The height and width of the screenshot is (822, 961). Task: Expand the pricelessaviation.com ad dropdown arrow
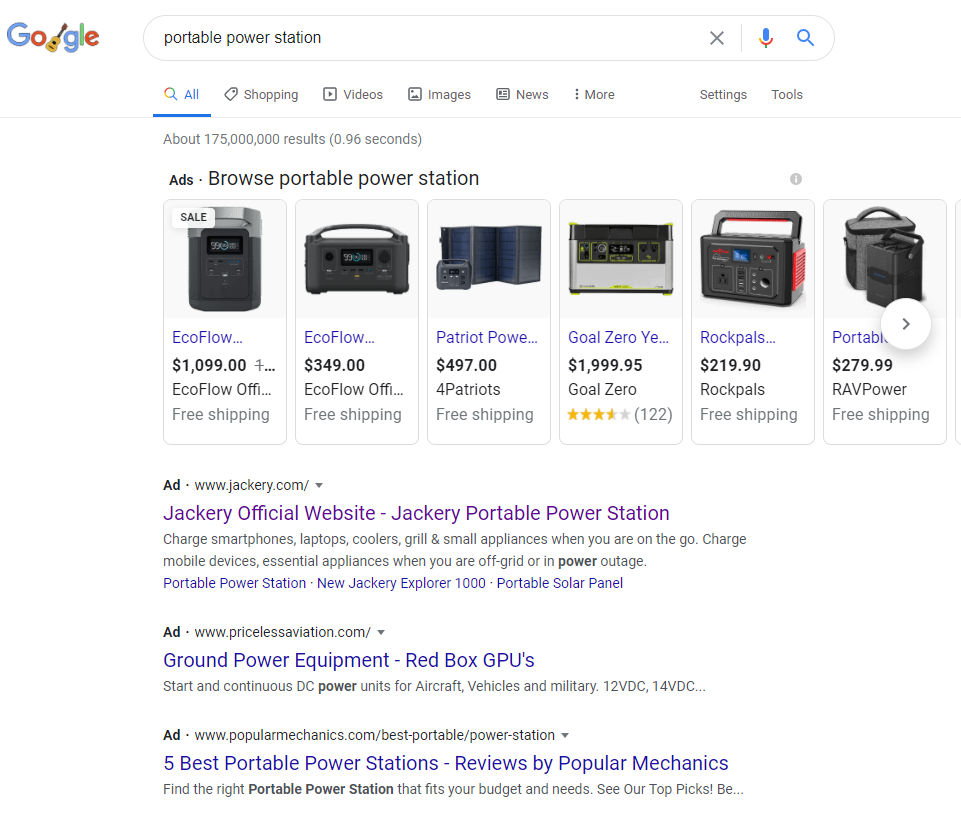click(381, 633)
